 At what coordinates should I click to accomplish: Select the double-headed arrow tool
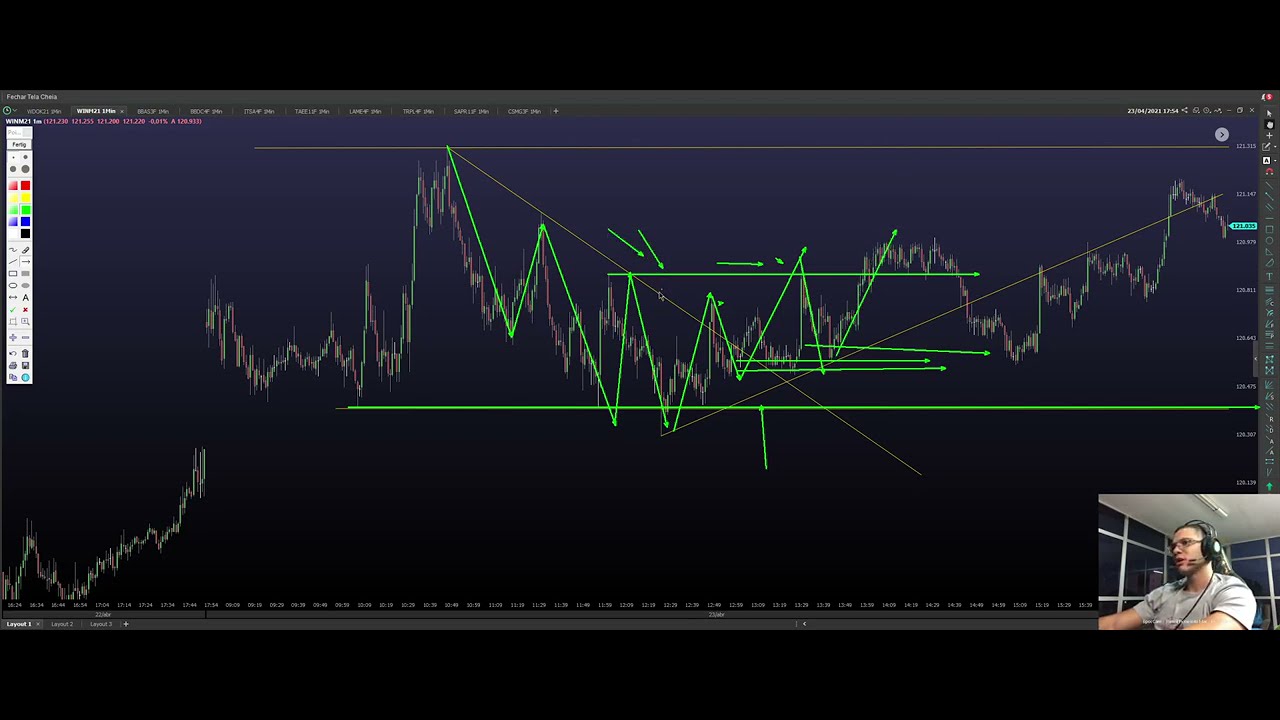point(13,297)
